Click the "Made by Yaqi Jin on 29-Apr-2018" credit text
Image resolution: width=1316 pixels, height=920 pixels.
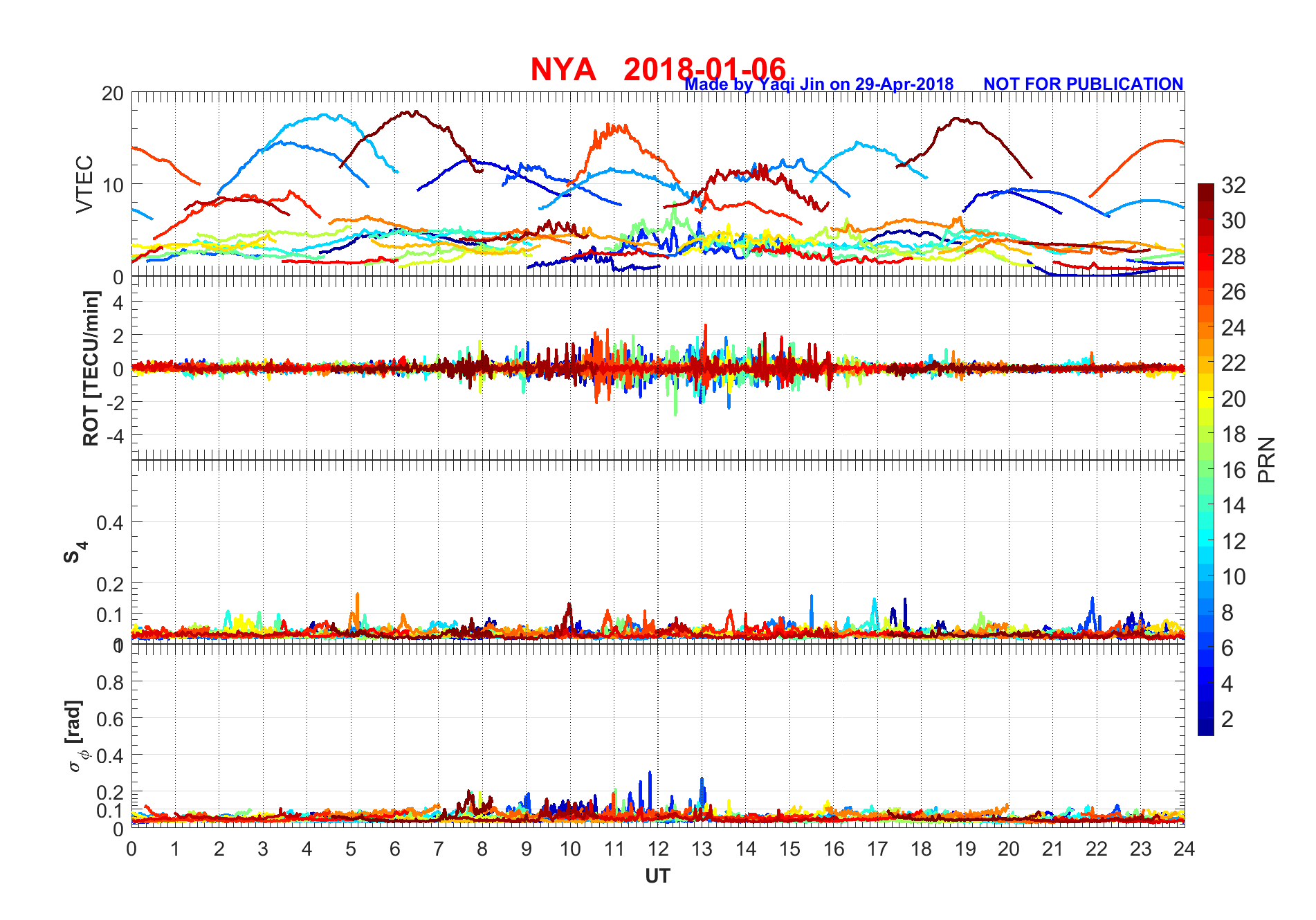pyautogui.click(x=819, y=84)
